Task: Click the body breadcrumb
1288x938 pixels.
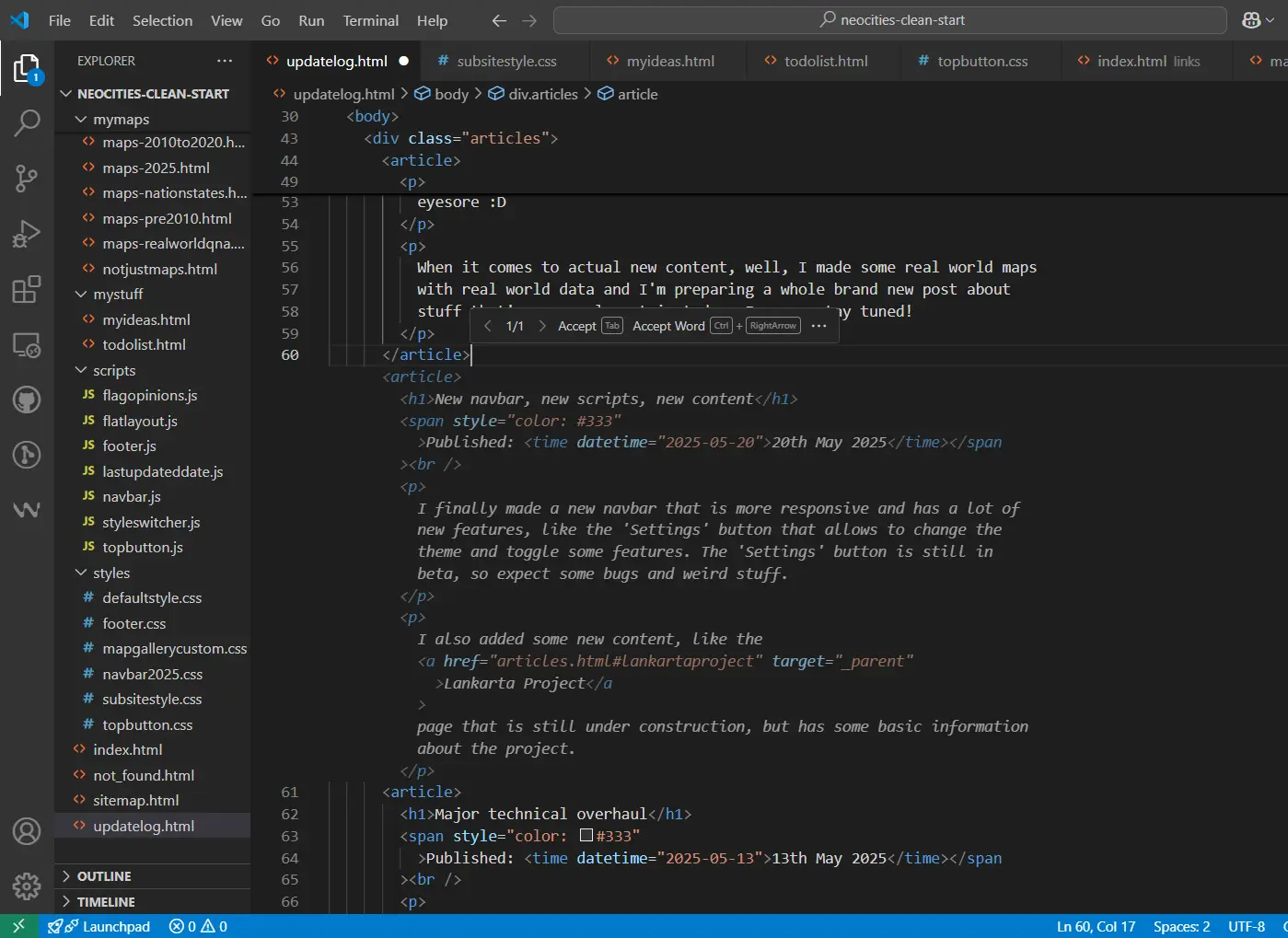Action: [442, 94]
